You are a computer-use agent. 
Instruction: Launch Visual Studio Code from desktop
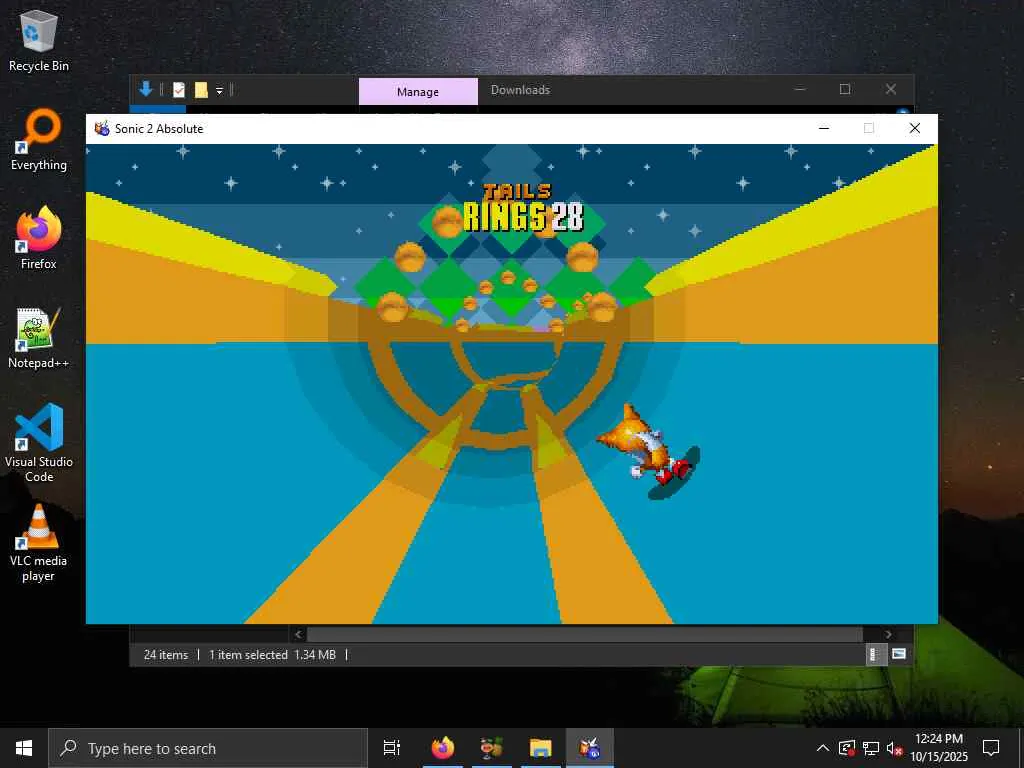[39, 443]
